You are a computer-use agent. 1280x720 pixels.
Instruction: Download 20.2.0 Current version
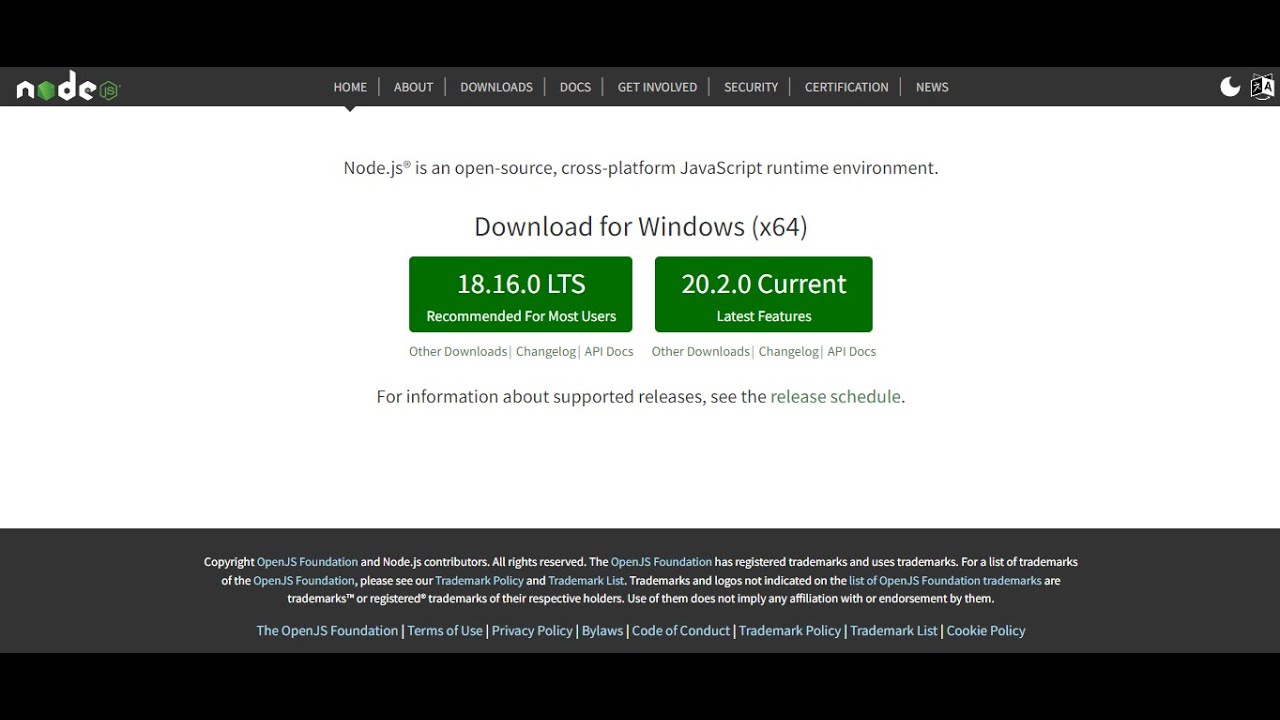763,294
